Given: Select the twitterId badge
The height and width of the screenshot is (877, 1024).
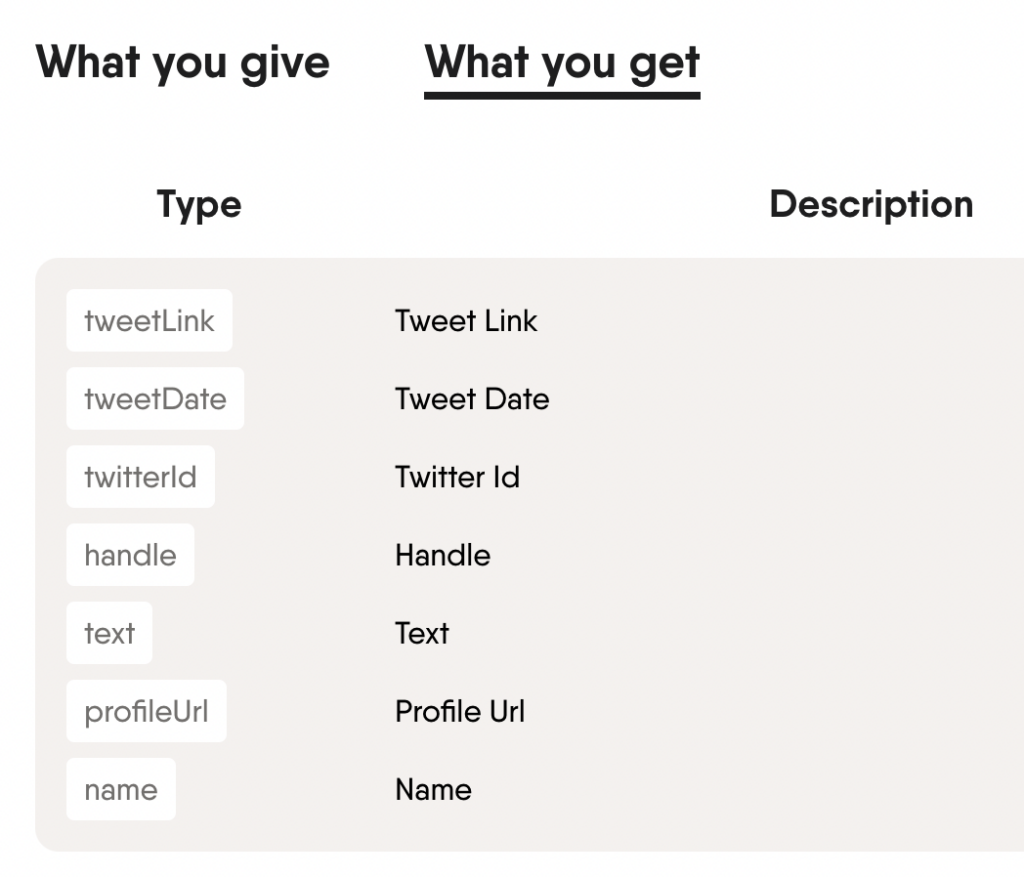Looking at the screenshot, I should click(140, 477).
